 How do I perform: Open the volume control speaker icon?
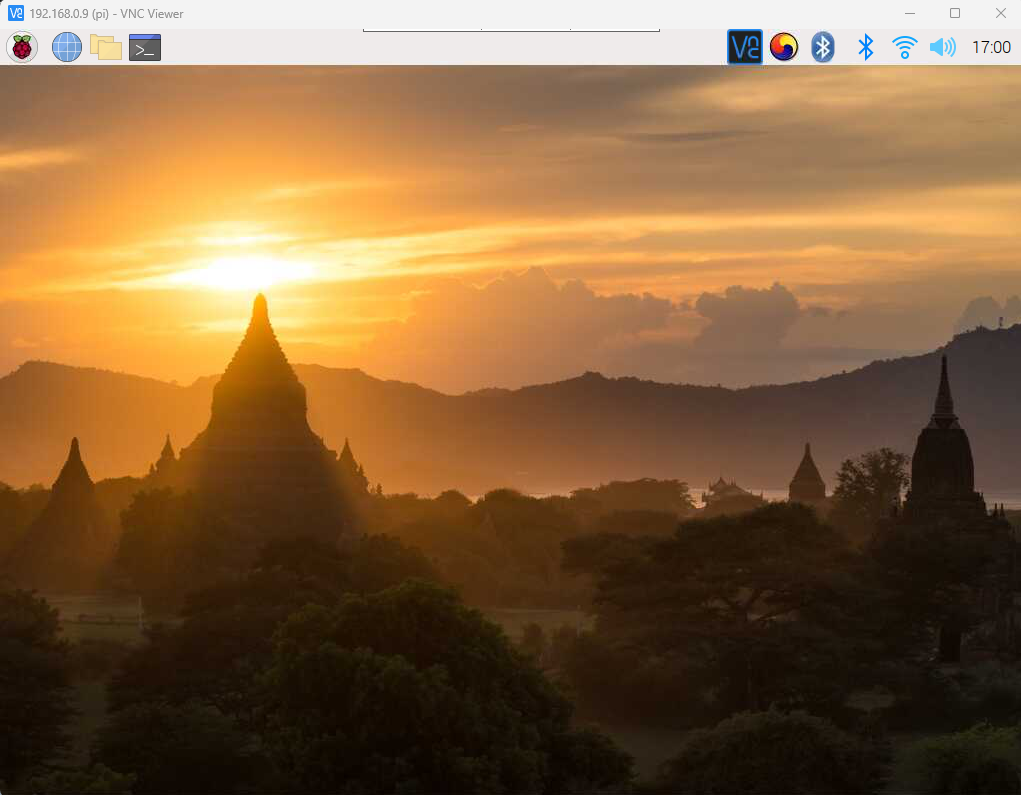pos(942,47)
